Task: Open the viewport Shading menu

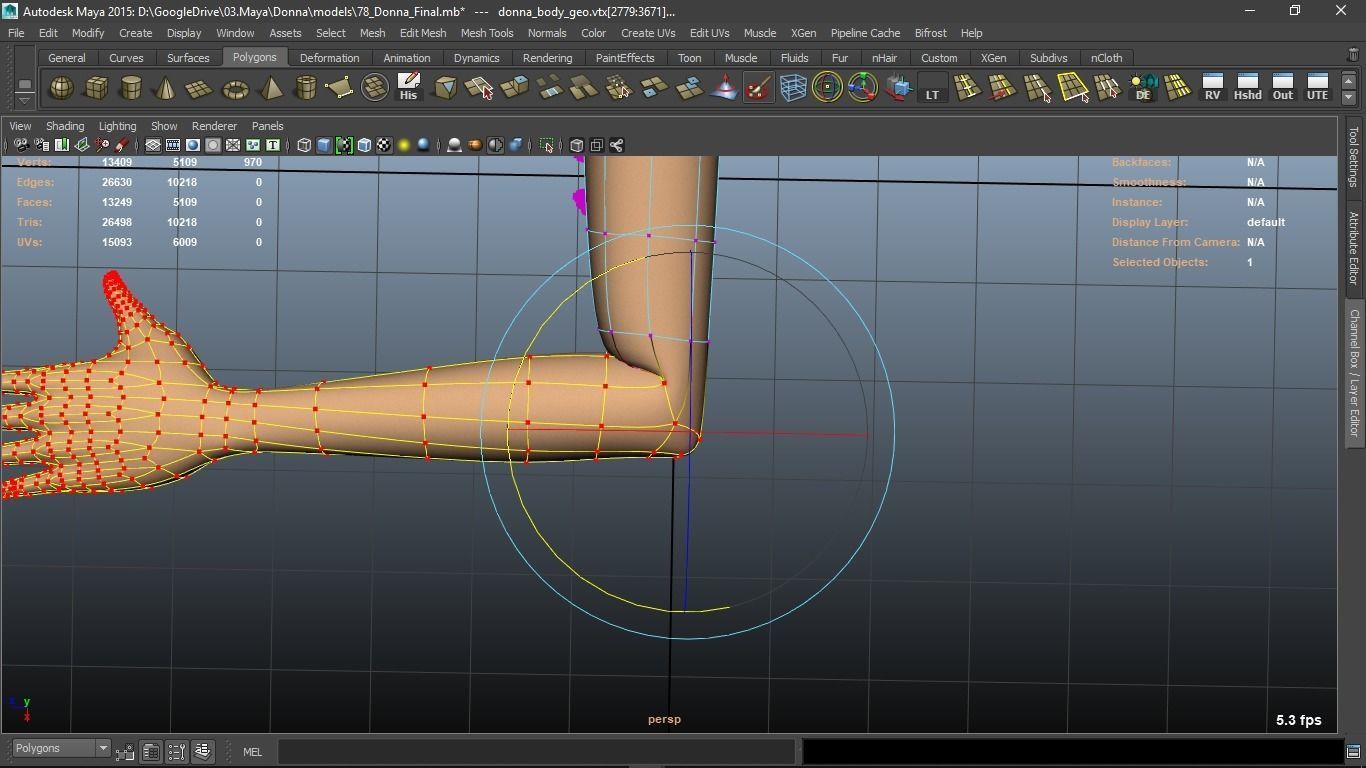Action: [65, 126]
